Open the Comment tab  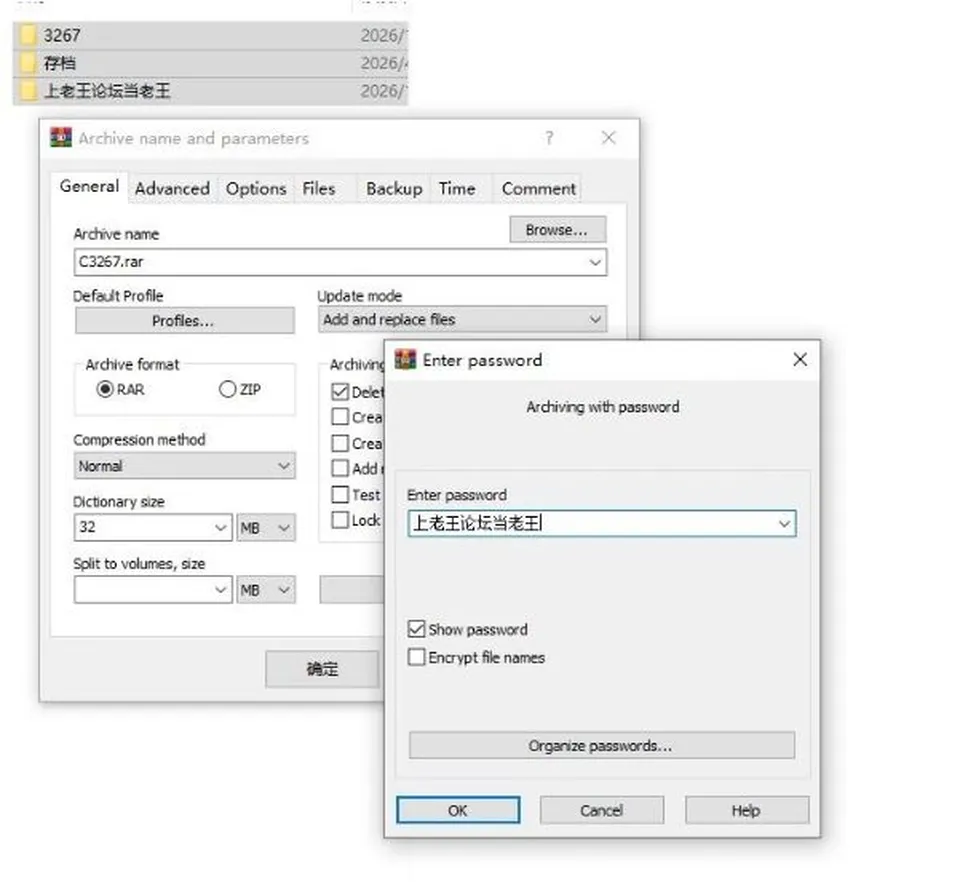(539, 189)
